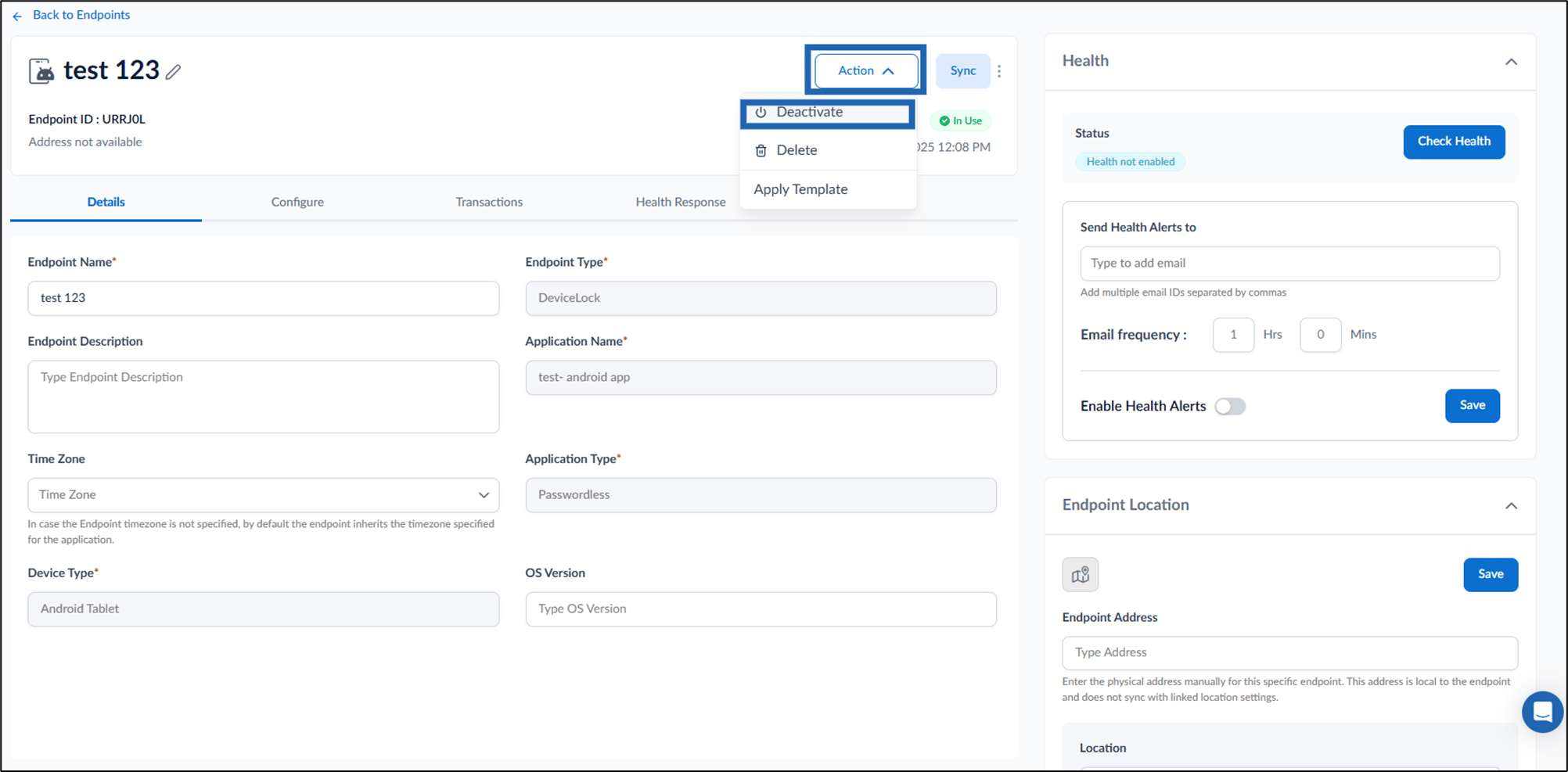
Task: Click the Endpoint ID : URRJ0L text
Action: [x=87, y=119]
